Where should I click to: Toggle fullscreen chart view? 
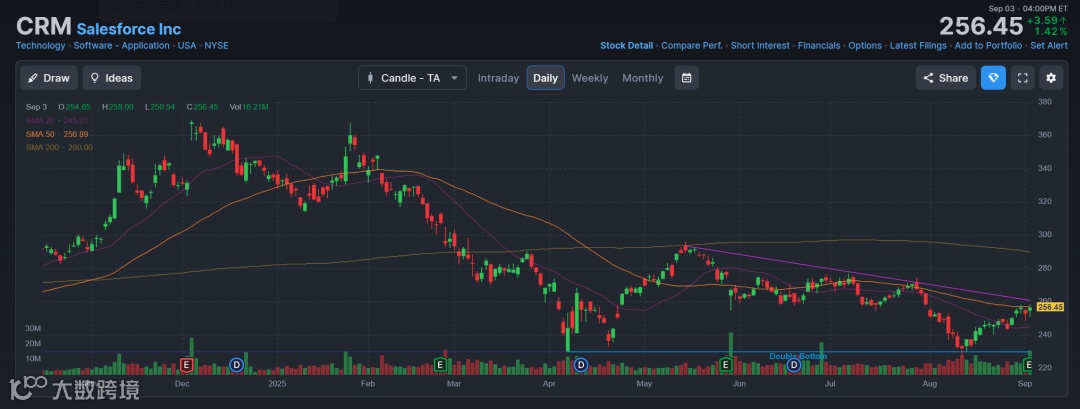coord(1023,78)
